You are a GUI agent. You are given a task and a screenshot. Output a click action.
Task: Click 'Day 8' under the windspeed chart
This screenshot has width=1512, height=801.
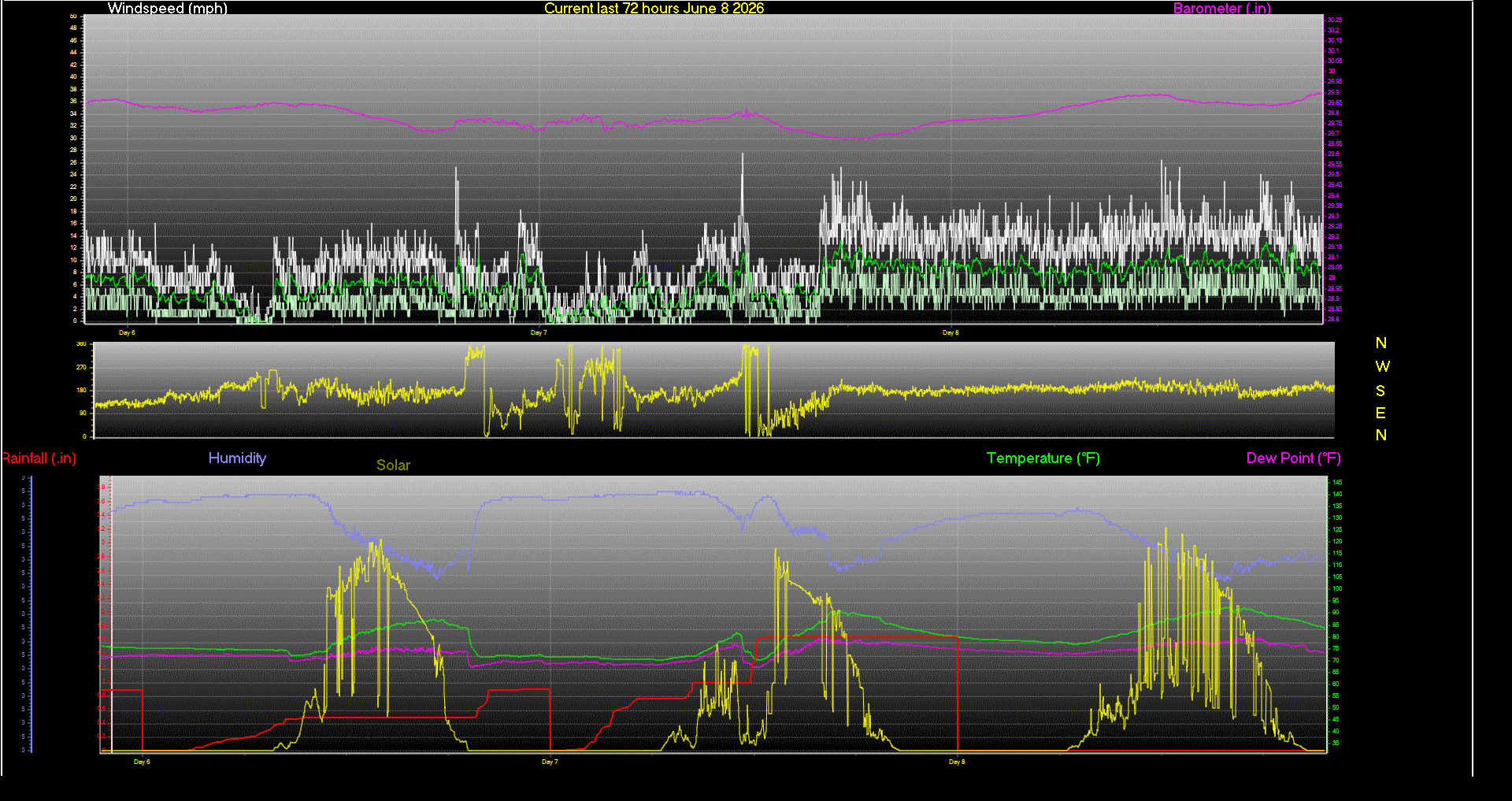point(951,332)
